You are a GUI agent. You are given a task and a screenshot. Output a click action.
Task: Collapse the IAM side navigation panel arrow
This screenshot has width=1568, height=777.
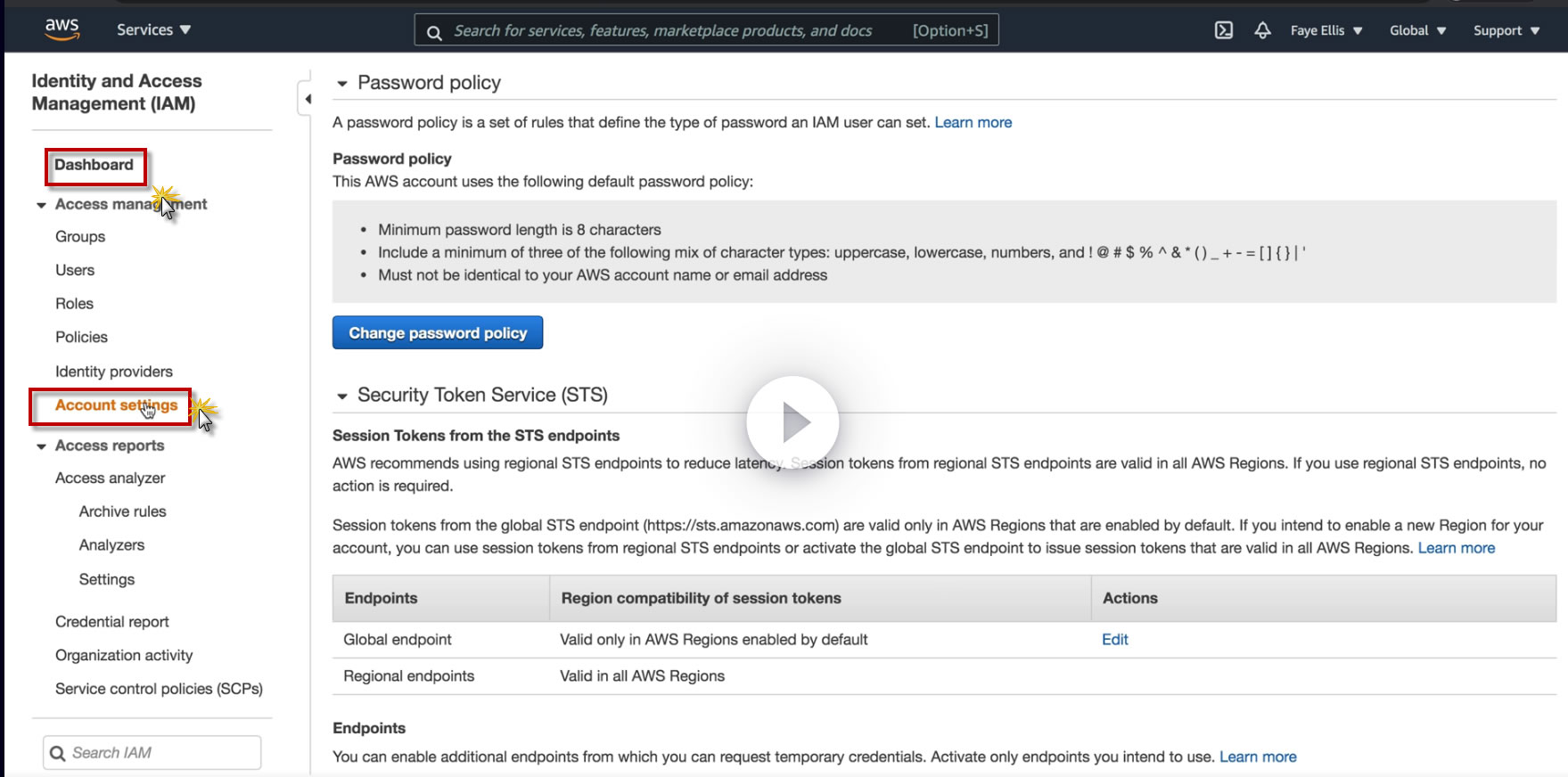307,99
